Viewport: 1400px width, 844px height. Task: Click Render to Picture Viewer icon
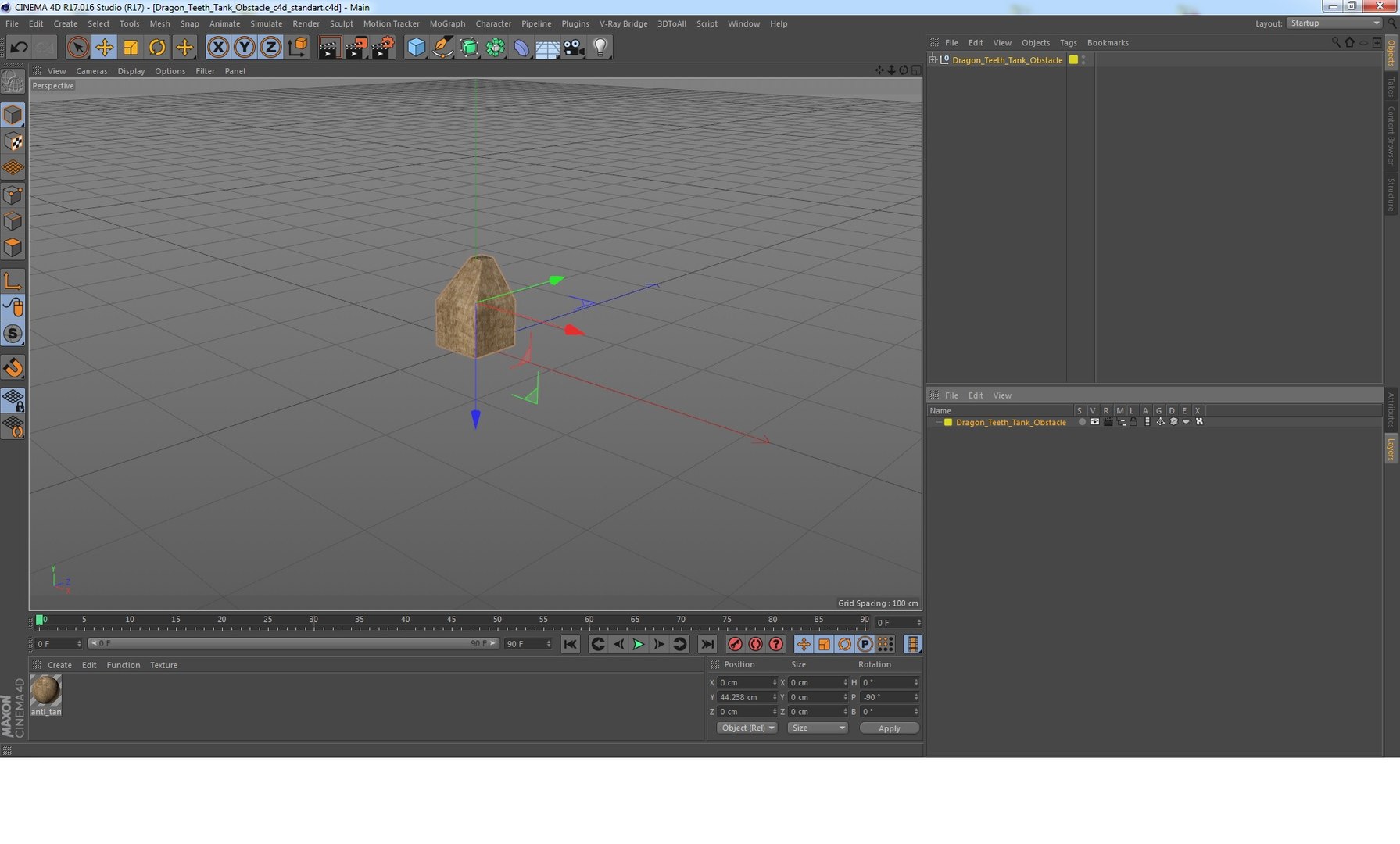click(x=356, y=48)
